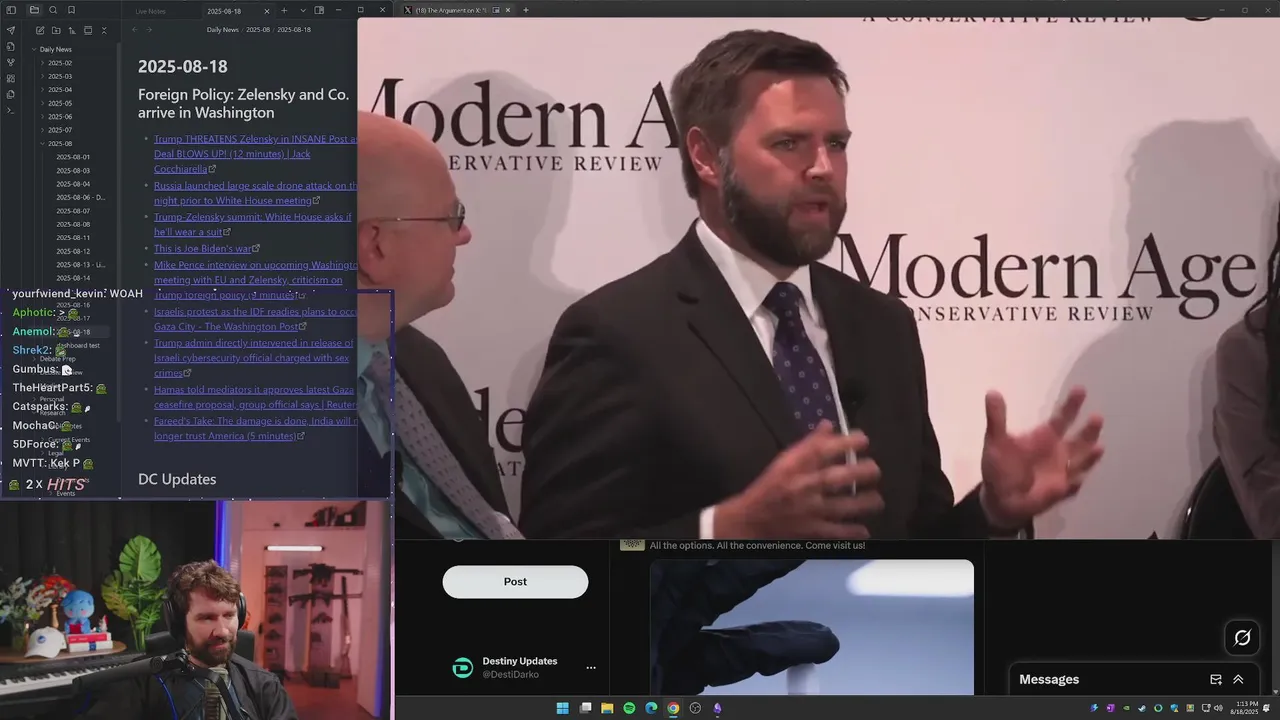Expand the 2025-07 folder
1280x720 pixels.
(x=60, y=130)
